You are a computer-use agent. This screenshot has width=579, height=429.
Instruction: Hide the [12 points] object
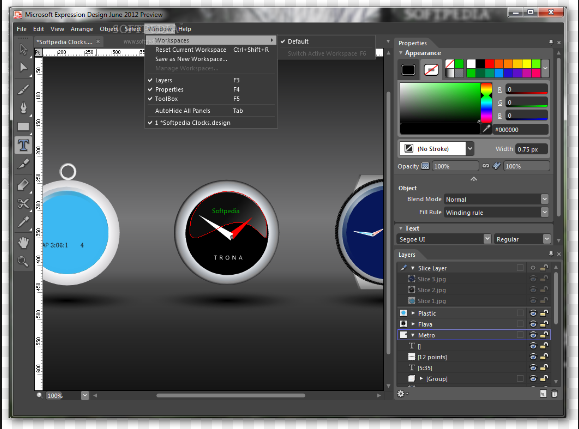point(533,357)
